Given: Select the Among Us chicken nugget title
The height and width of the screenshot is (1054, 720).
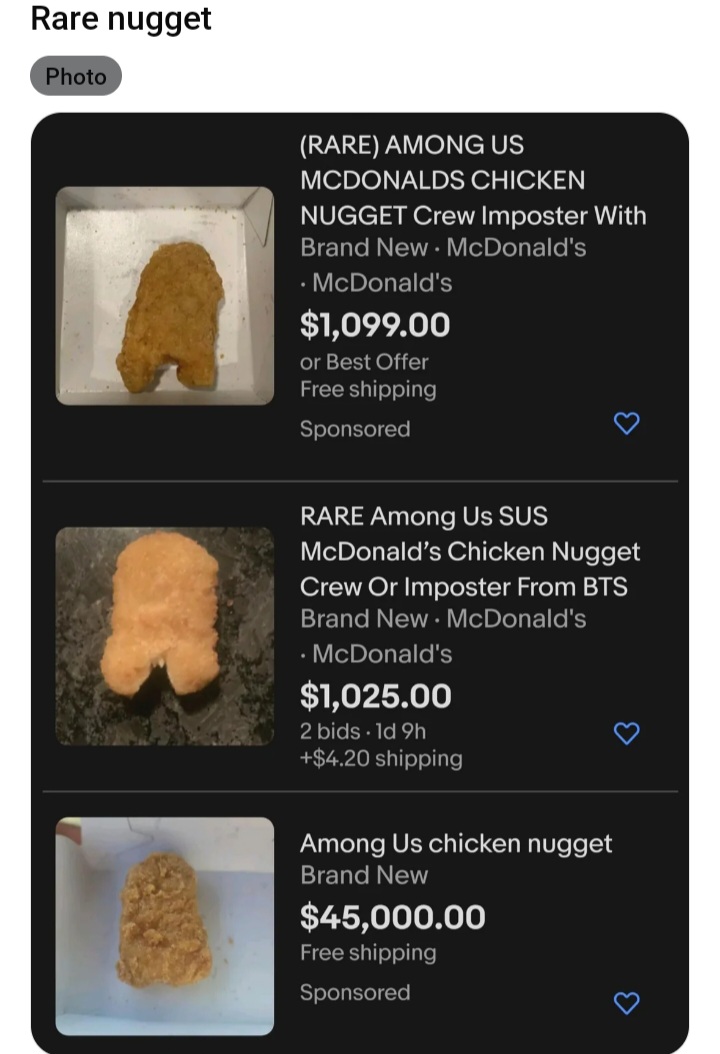Looking at the screenshot, I should [456, 843].
